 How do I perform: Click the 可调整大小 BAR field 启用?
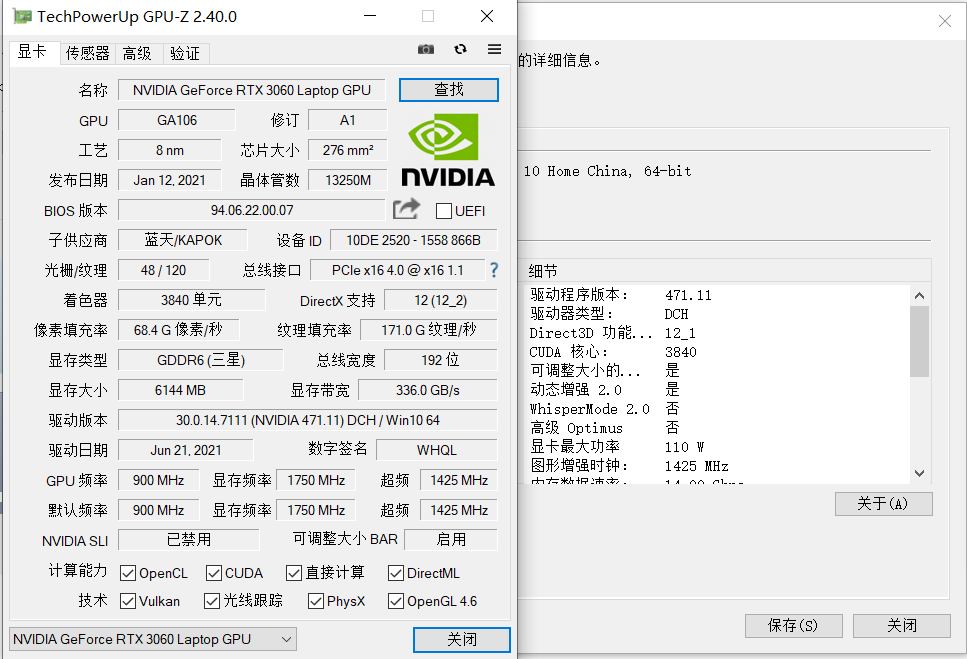(x=451, y=540)
